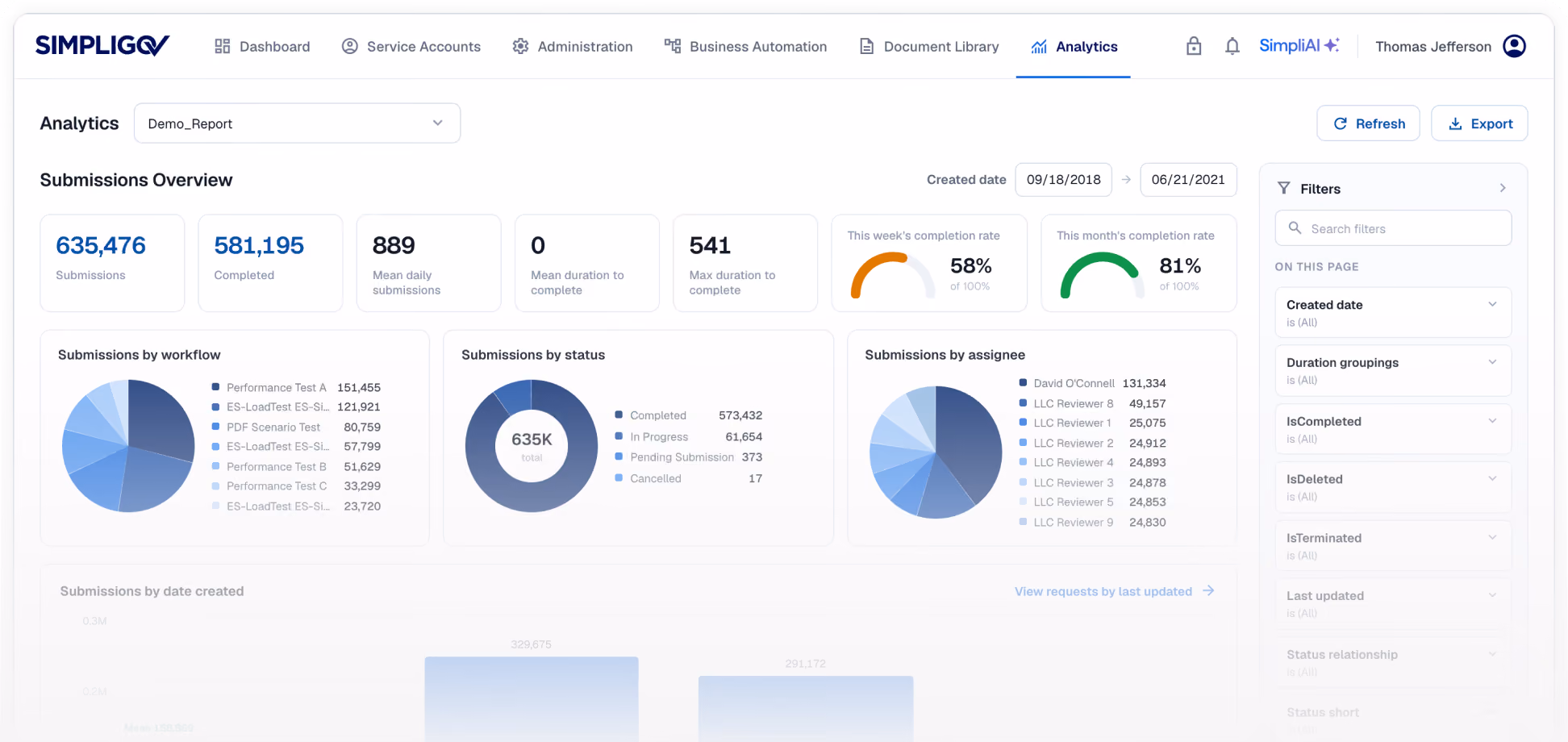Click the Refresh button
Viewport: 1568px width, 742px height.
coord(1368,123)
